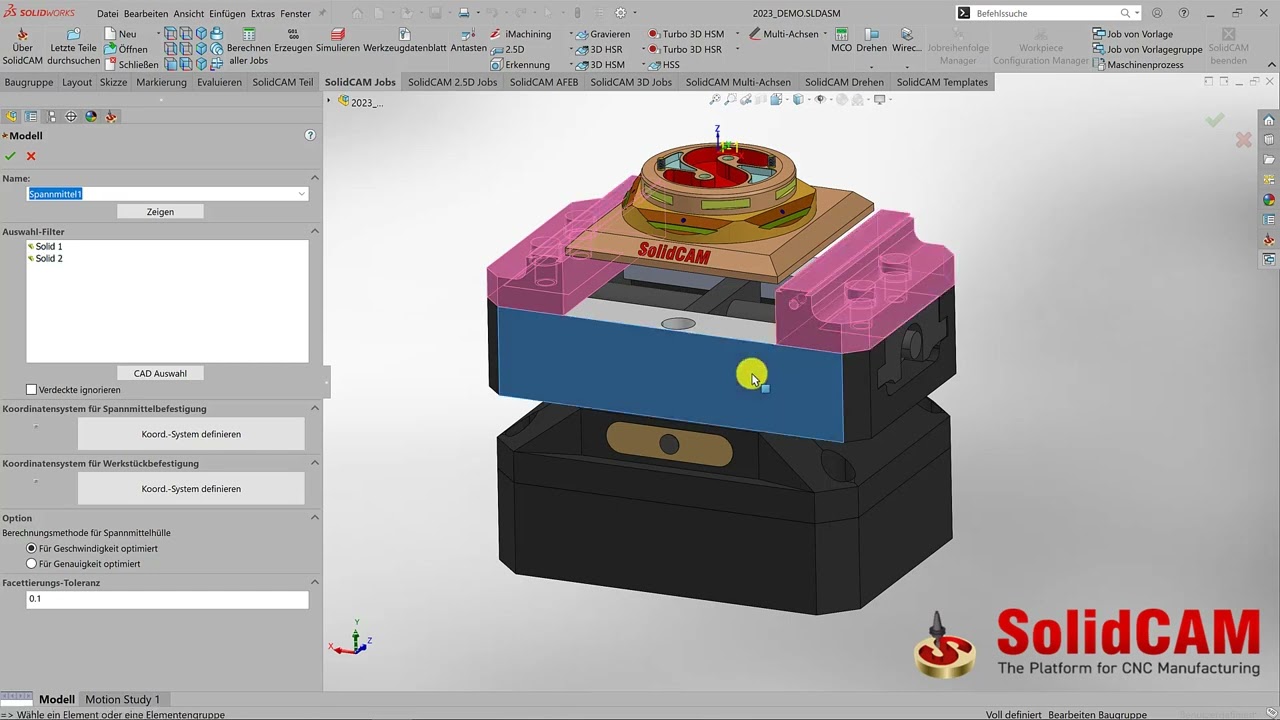The height and width of the screenshot is (720, 1280).
Task: Open the Multi-Achsen dropdown arrow
Action: pos(825,34)
